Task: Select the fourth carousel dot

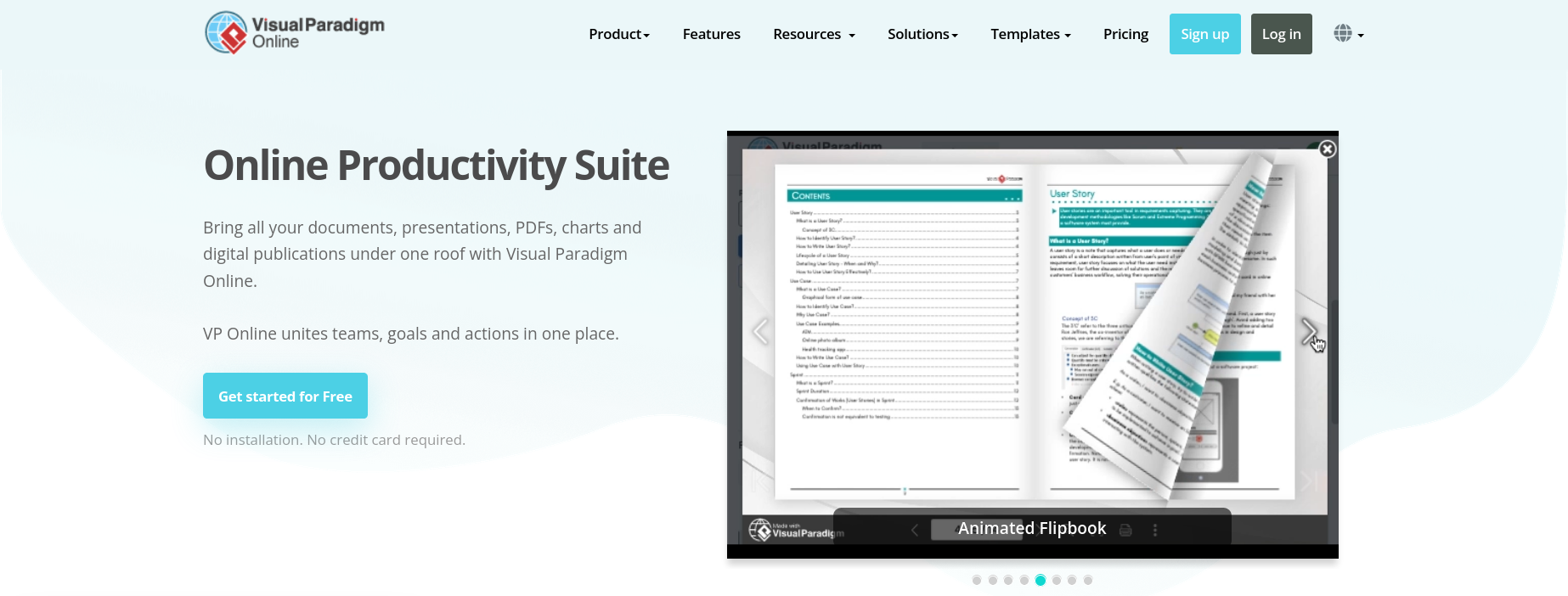Action: (x=1024, y=580)
